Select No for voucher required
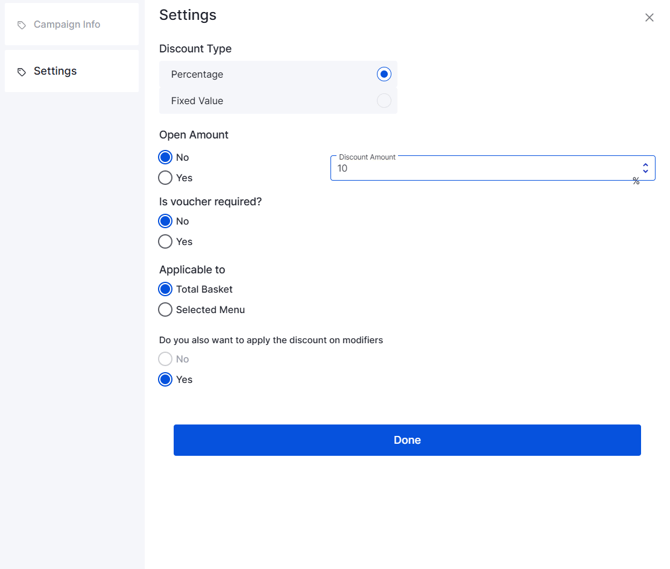 166,221
